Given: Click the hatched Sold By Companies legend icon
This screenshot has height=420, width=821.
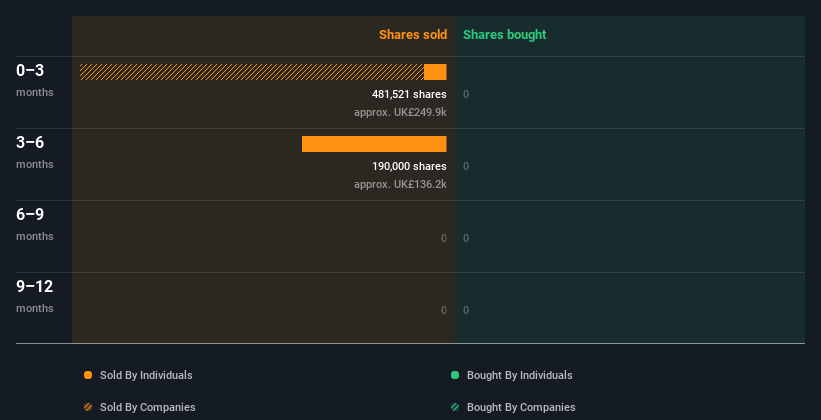Looking at the screenshot, I should click(x=88, y=407).
